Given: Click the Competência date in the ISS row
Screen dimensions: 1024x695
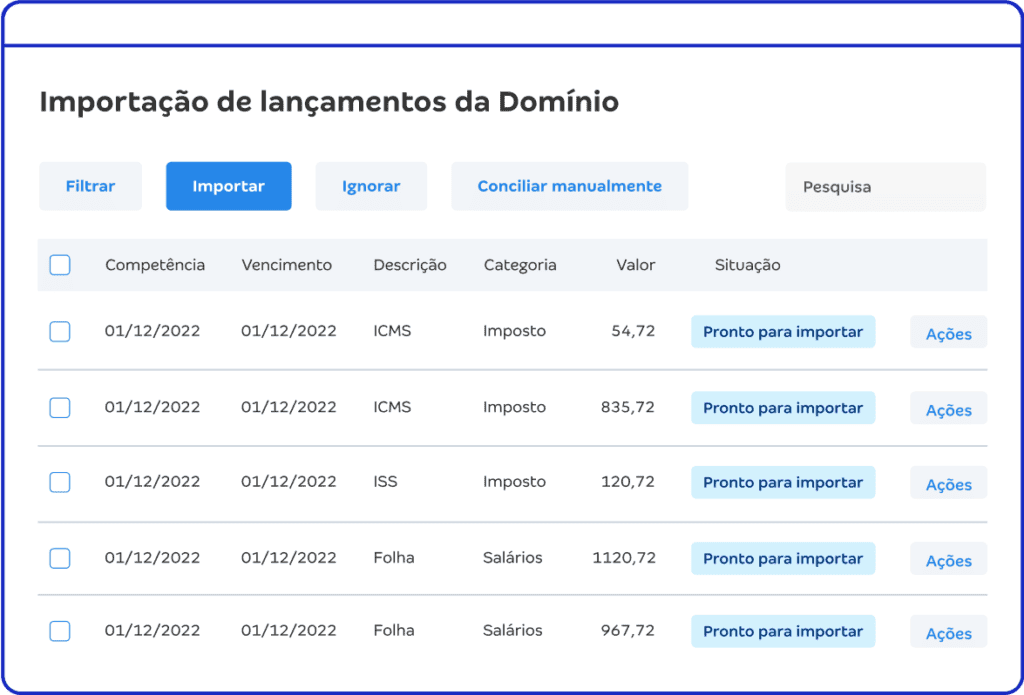Looking at the screenshot, I should click(x=152, y=482).
